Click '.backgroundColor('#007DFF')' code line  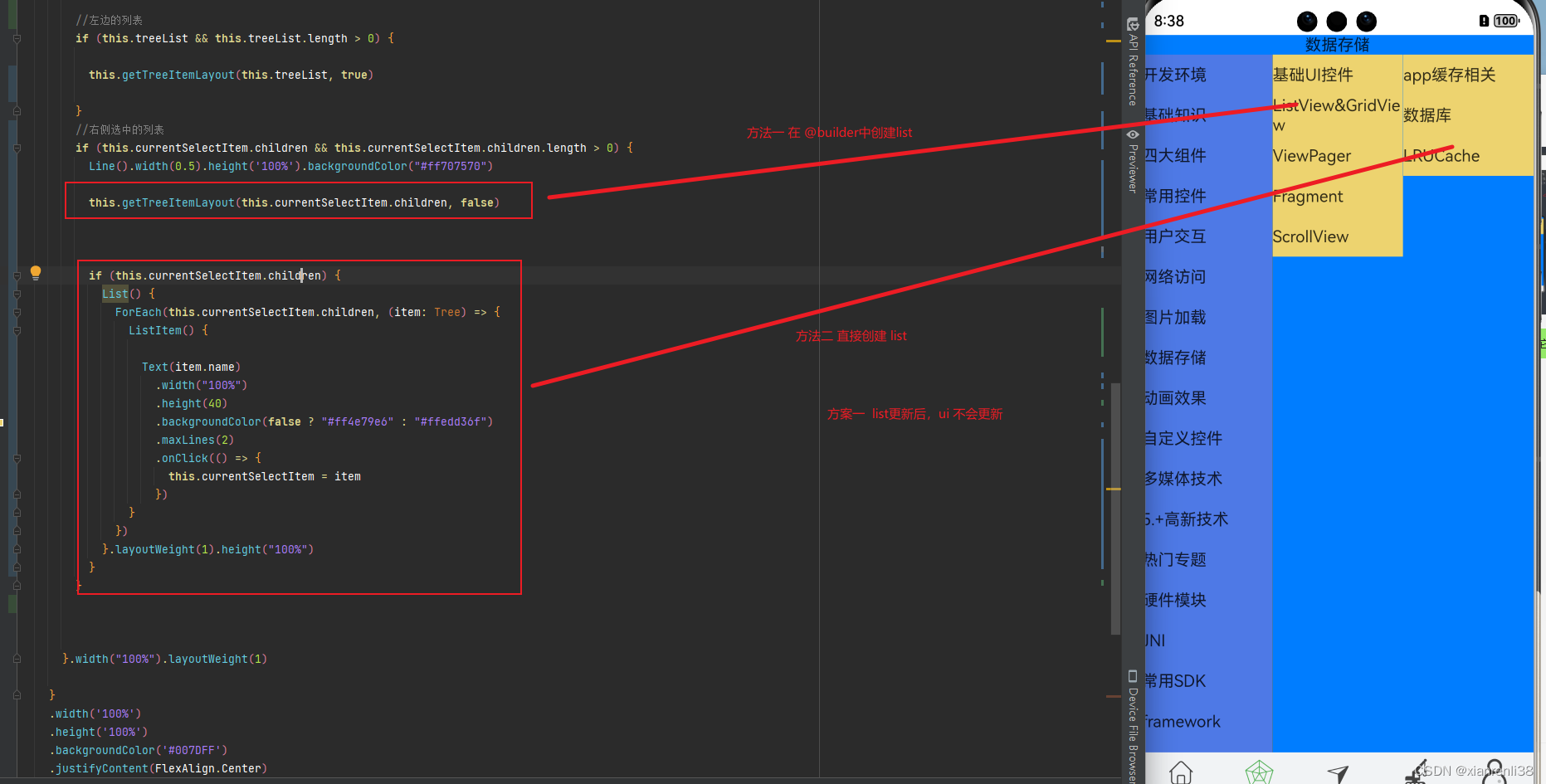click(x=138, y=750)
